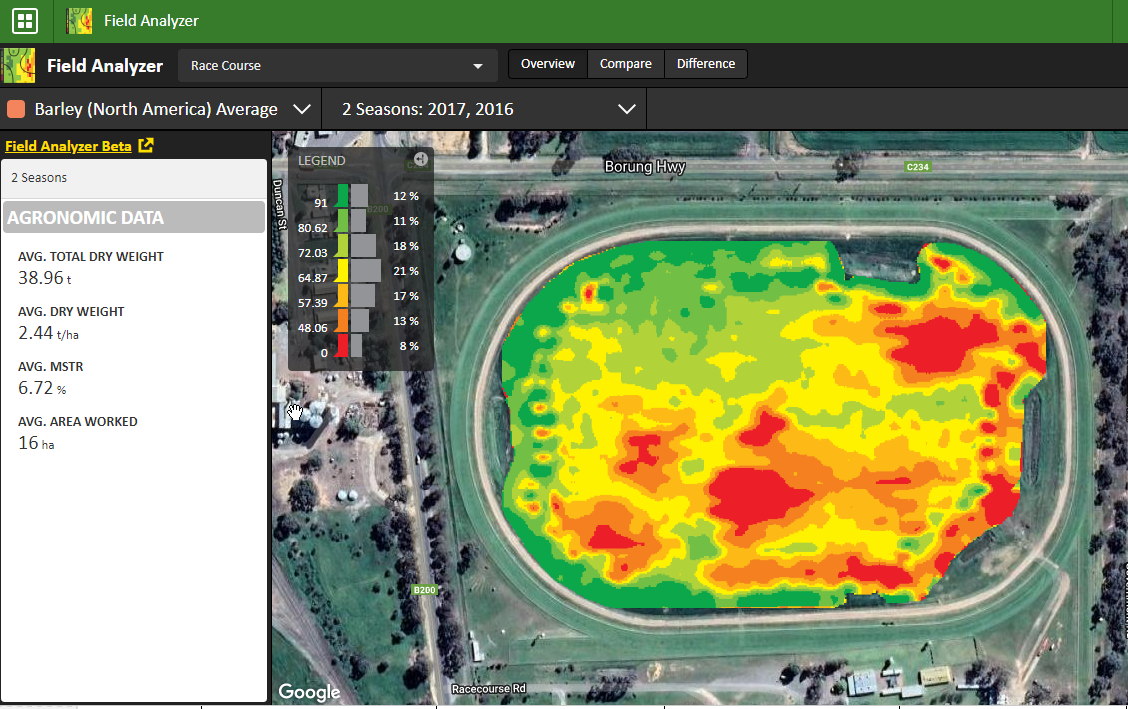
Task: Click the Field Analyzer logo beside the title
Action: pyautogui.click(x=18, y=65)
